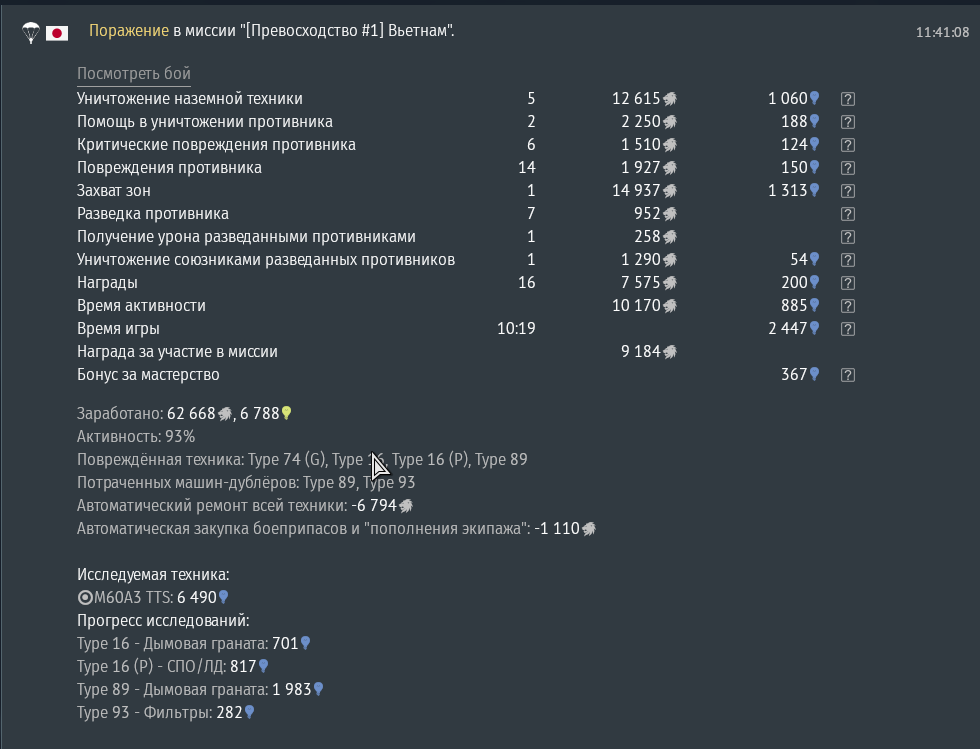Image resolution: width=980 pixels, height=749 pixels.
Task: Open help icon for «Повреждения противника» row
Action: pos(848,168)
